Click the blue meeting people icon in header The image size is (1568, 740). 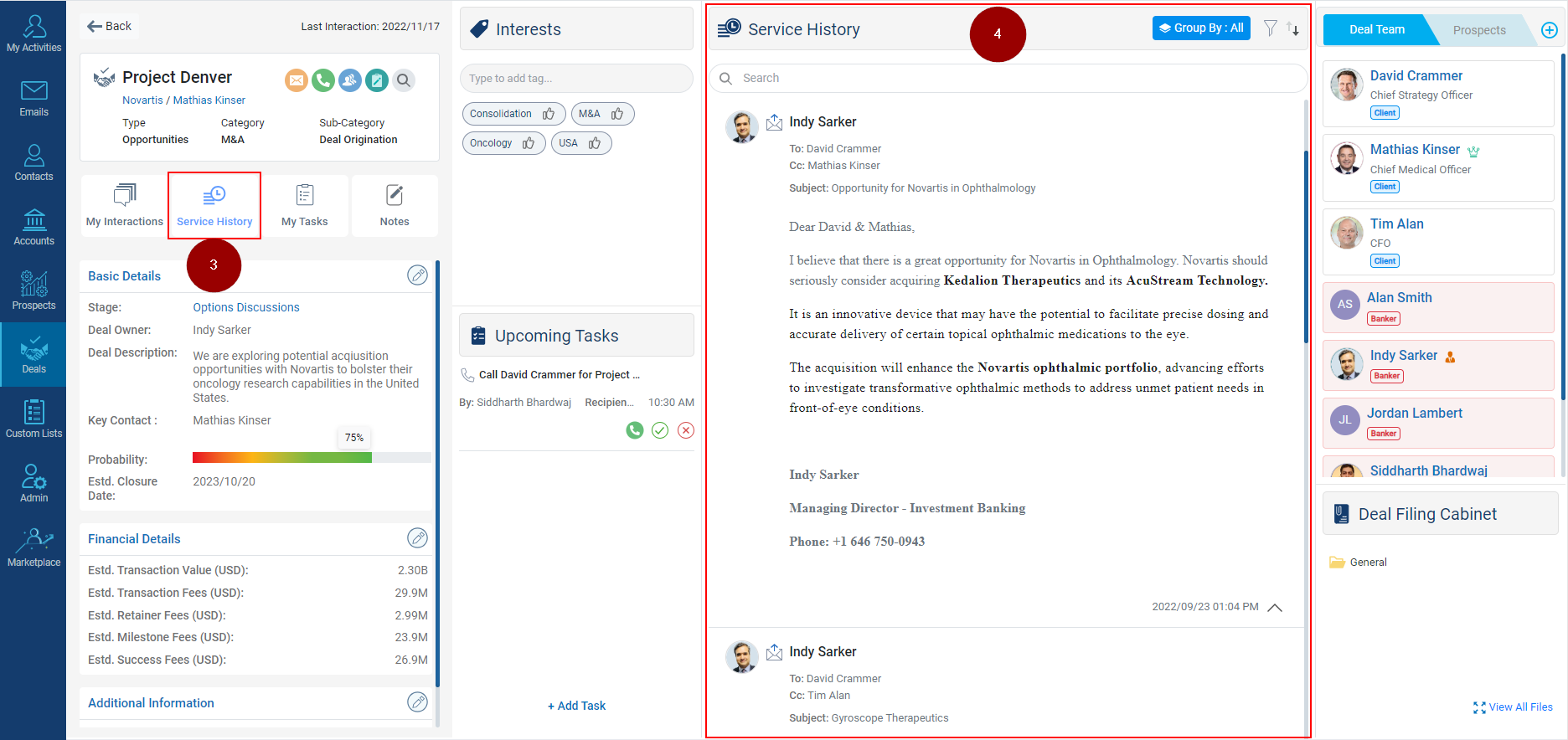point(350,80)
